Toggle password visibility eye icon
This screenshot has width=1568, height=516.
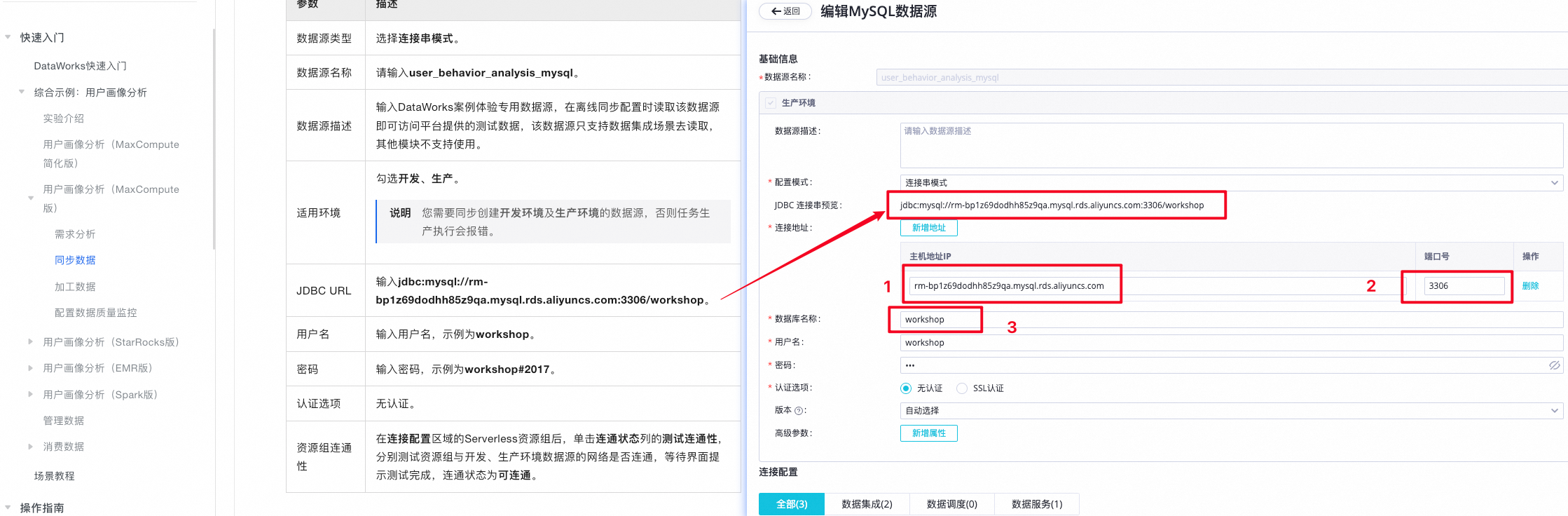pos(1554,365)
